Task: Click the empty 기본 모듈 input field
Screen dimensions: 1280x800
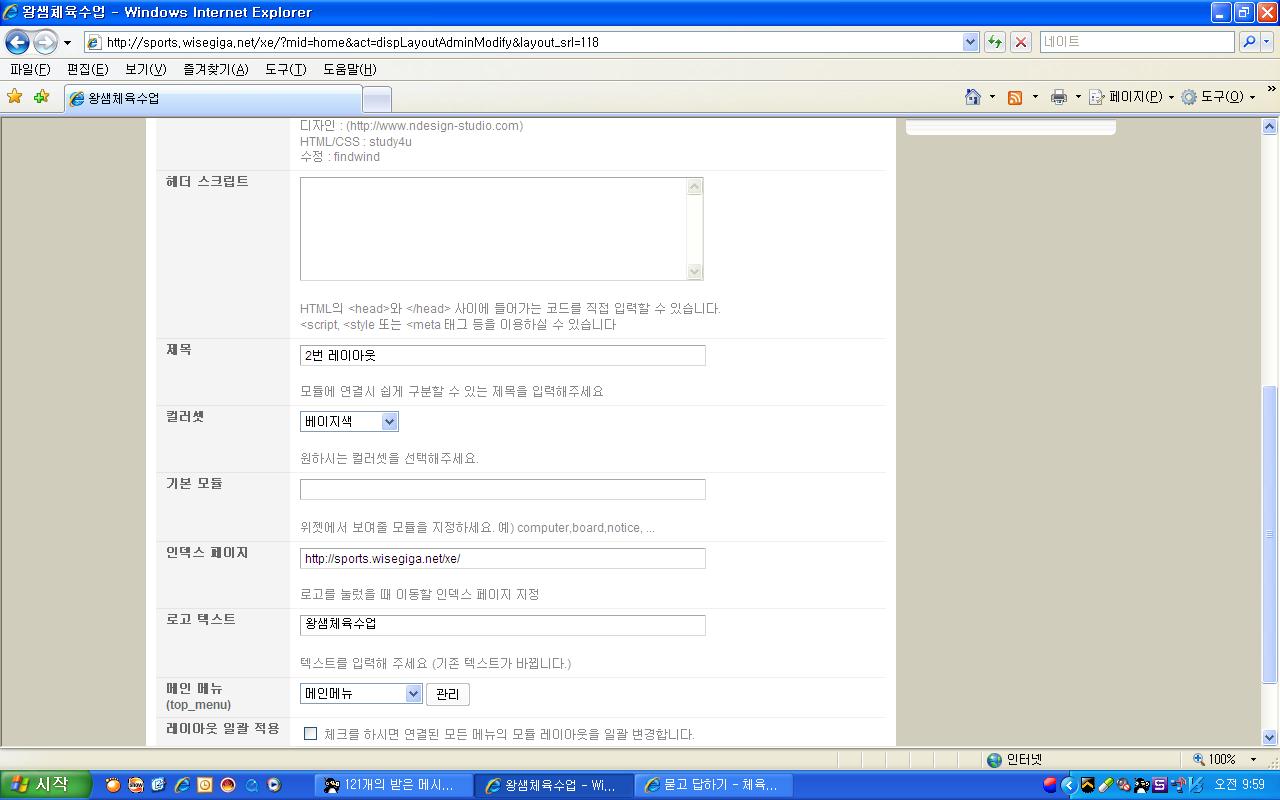Action: 503,489
